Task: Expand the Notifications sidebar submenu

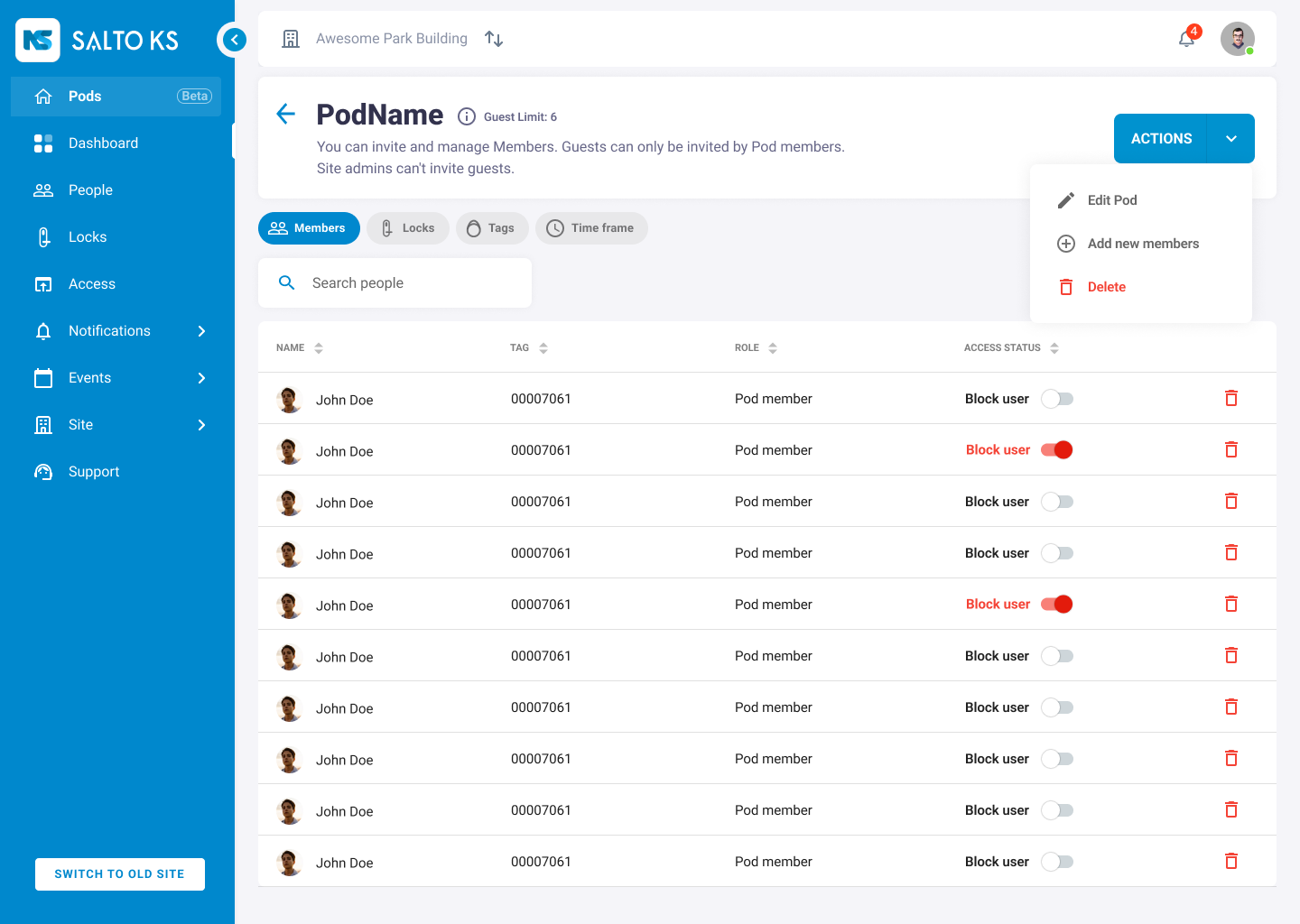Action: pos(201,331)
